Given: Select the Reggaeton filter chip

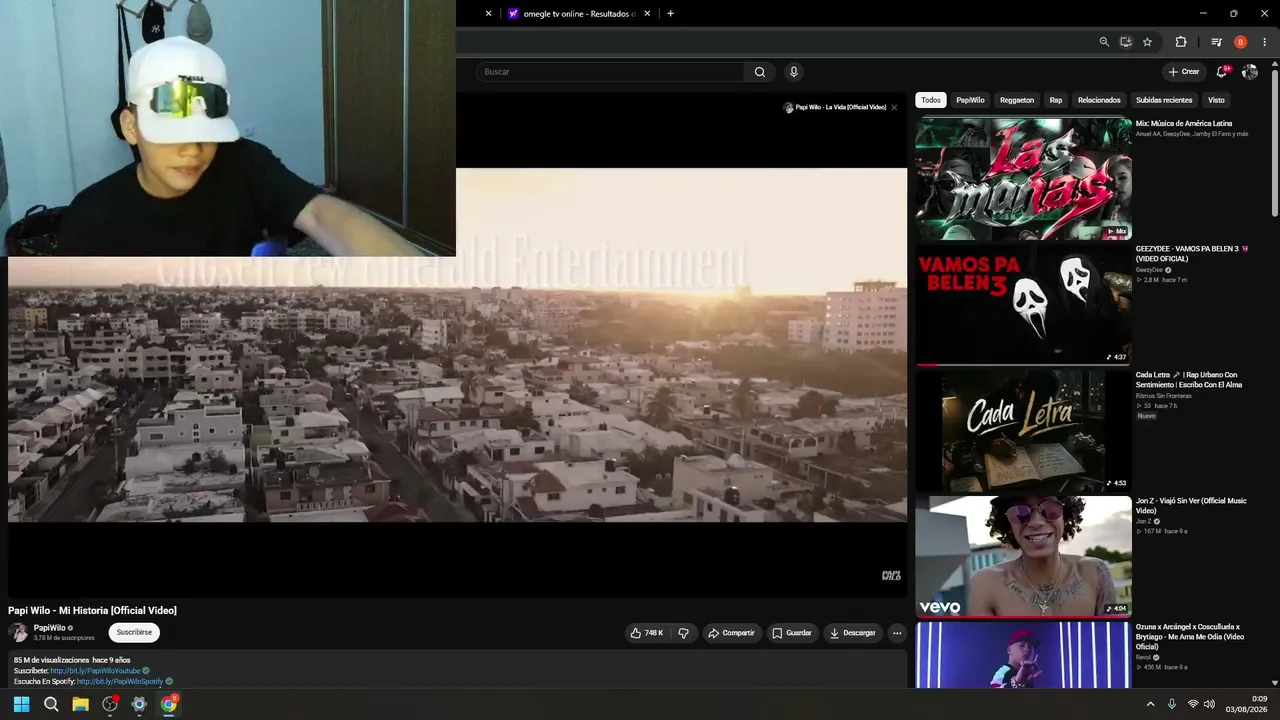Looking at the screenshot, I should (1017, 100).
